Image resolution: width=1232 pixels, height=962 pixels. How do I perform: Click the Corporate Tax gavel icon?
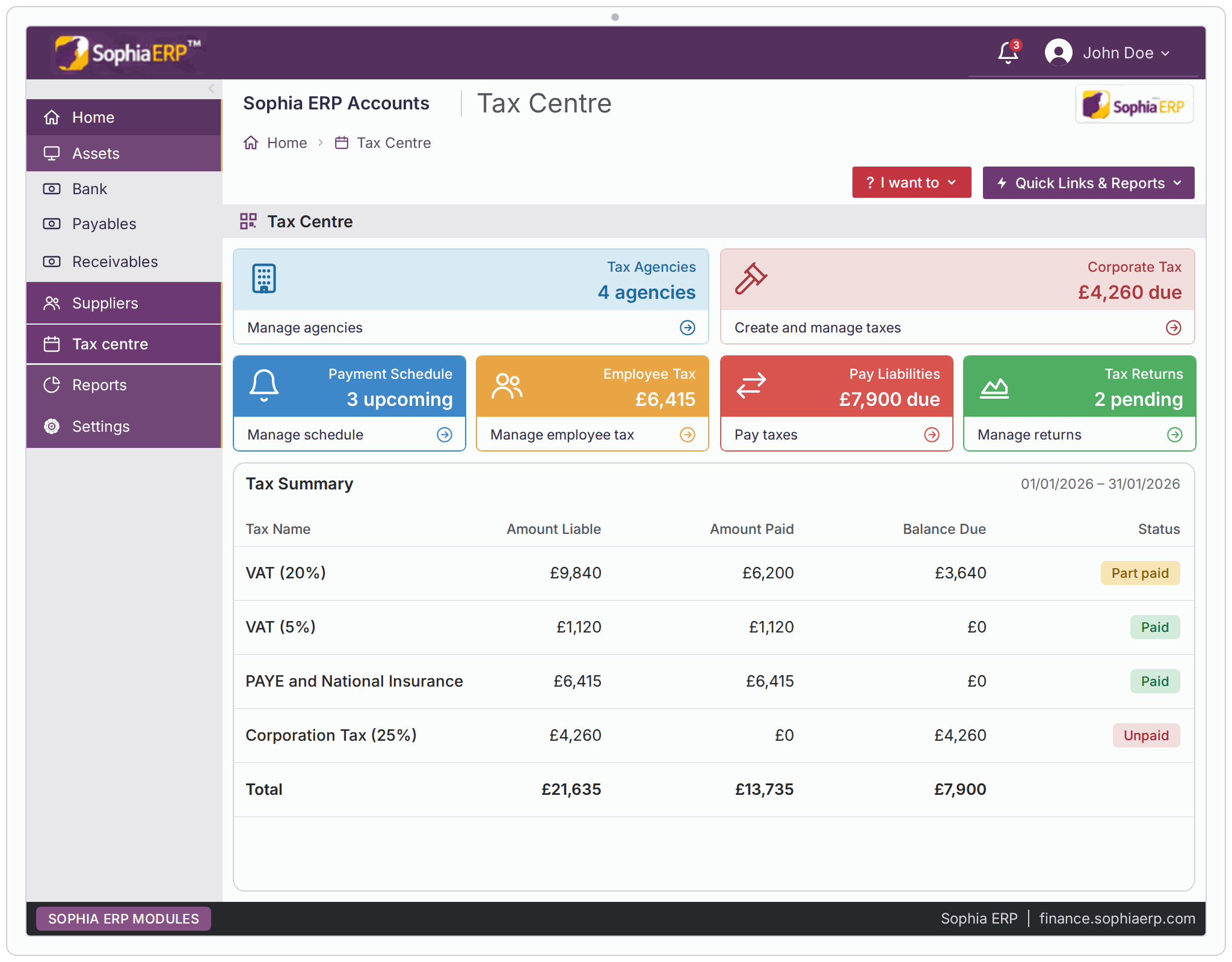(751, 278)
